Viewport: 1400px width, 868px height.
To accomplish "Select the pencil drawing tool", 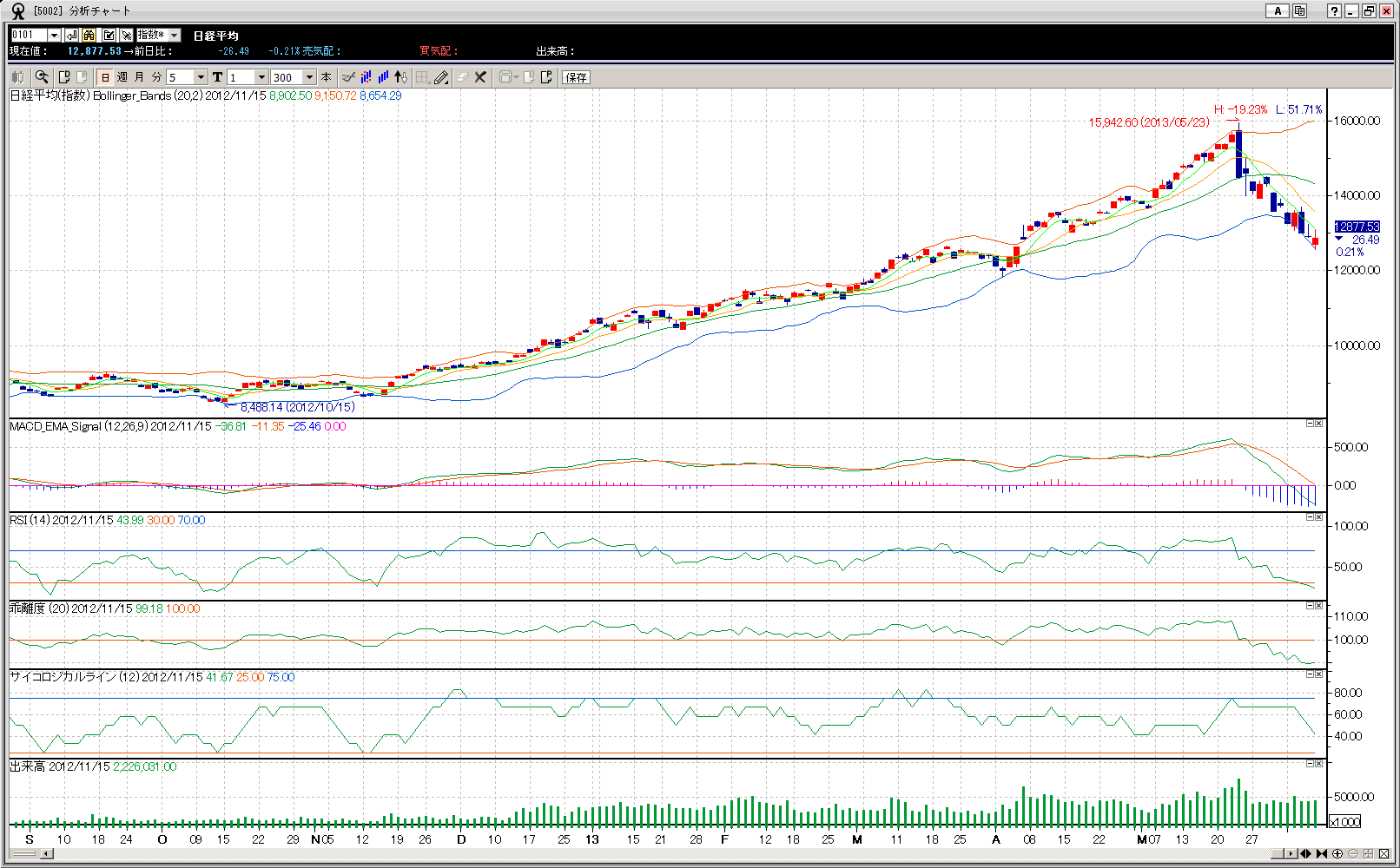I will pos(441,77).
